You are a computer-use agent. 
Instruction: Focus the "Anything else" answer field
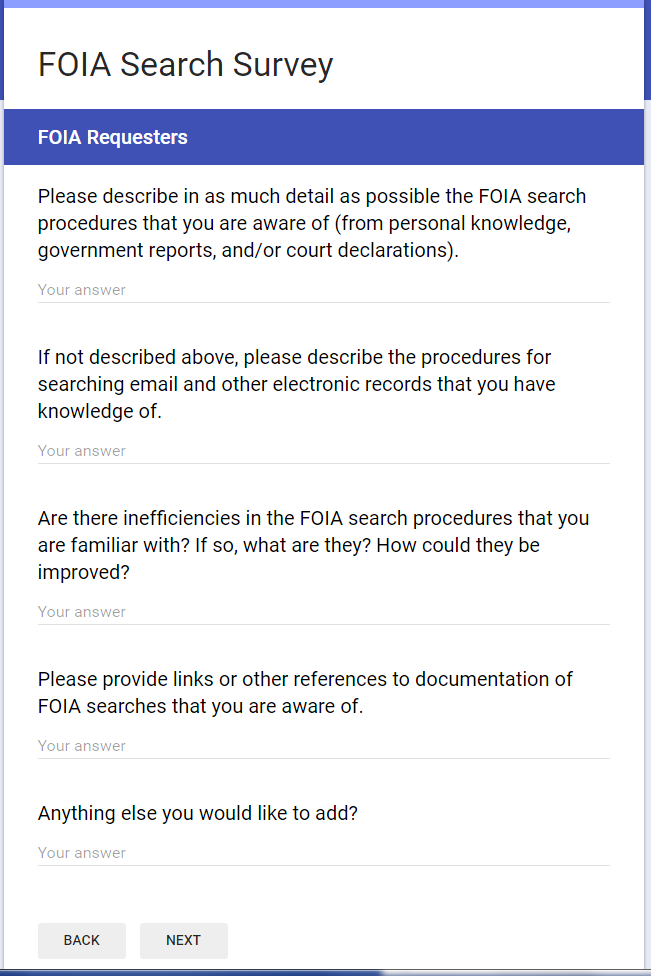(323, 853)
